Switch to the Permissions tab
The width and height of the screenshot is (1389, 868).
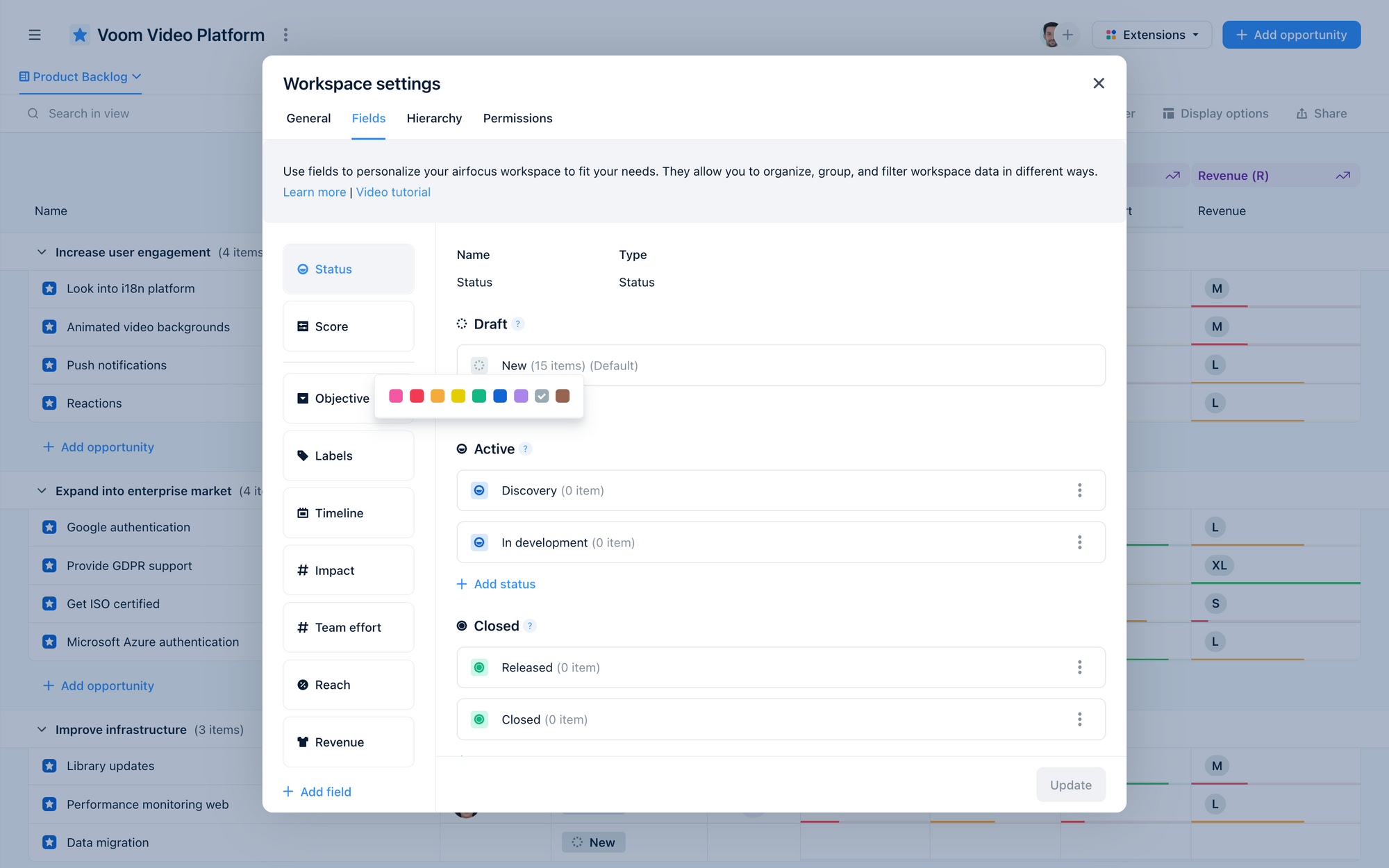tap(517, 118)
